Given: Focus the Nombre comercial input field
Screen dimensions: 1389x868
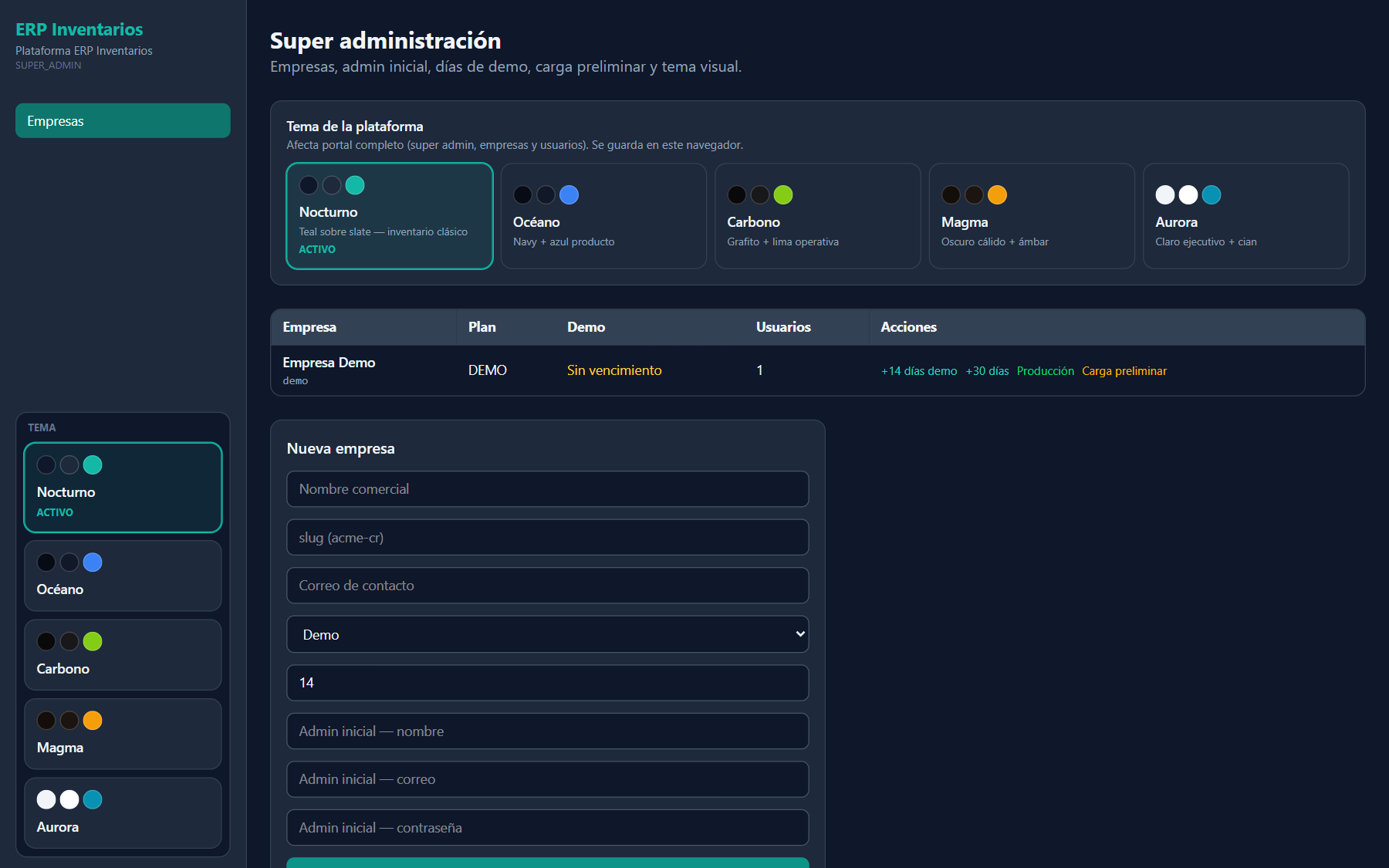Looking at the screenshot, I should tap(548, 489).
